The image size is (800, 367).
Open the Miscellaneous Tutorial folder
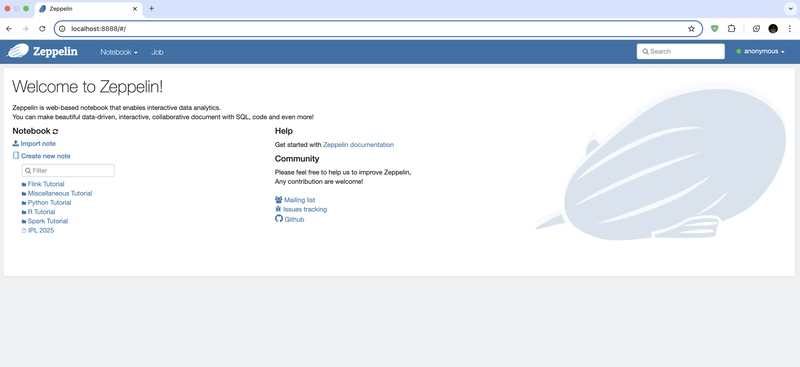tap(60, 193)
